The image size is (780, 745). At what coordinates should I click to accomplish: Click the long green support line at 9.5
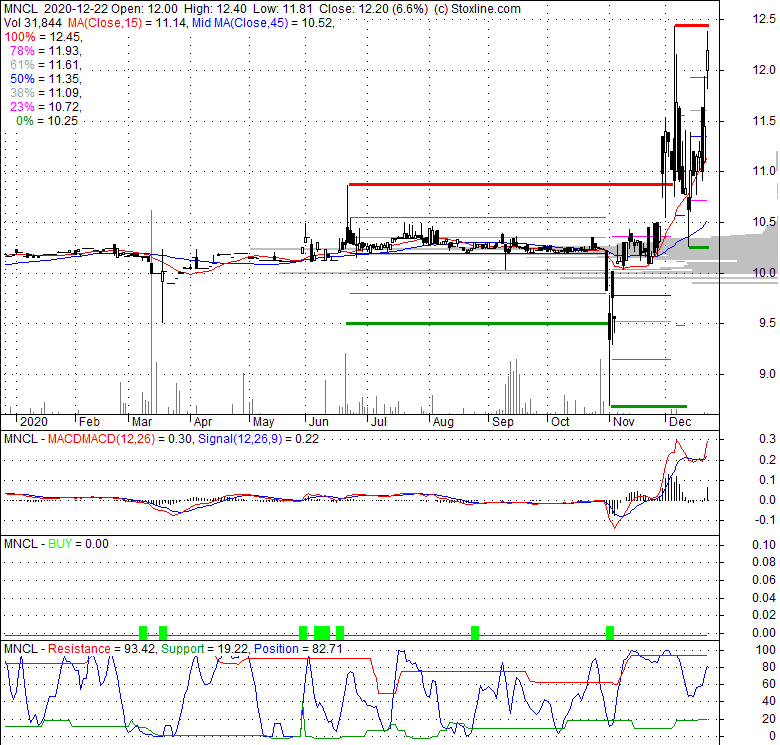point(478,323)
